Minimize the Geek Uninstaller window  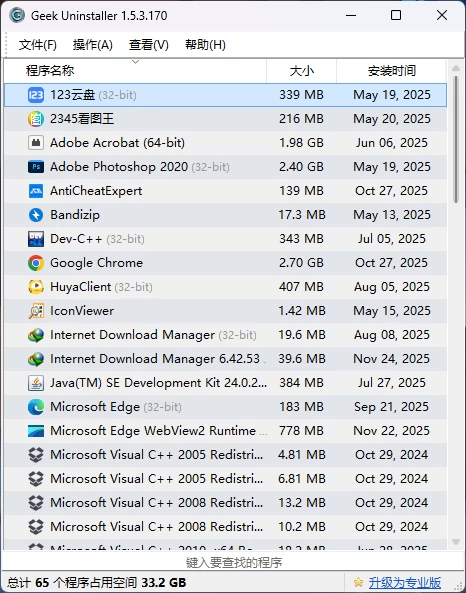tap(351, 16)
